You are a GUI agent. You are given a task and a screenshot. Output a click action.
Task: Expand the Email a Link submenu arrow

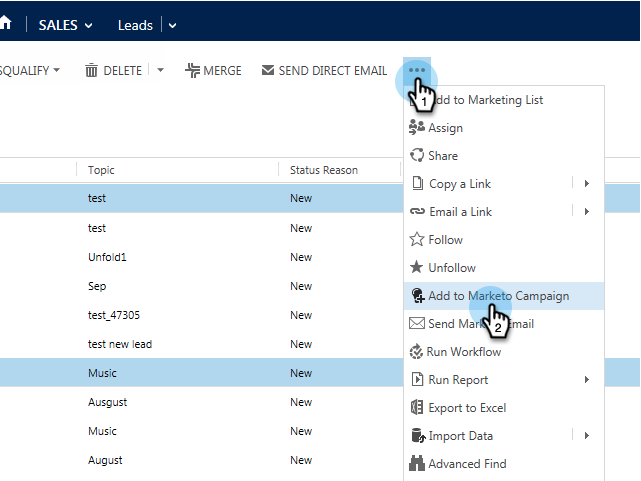tap(587, 211)
